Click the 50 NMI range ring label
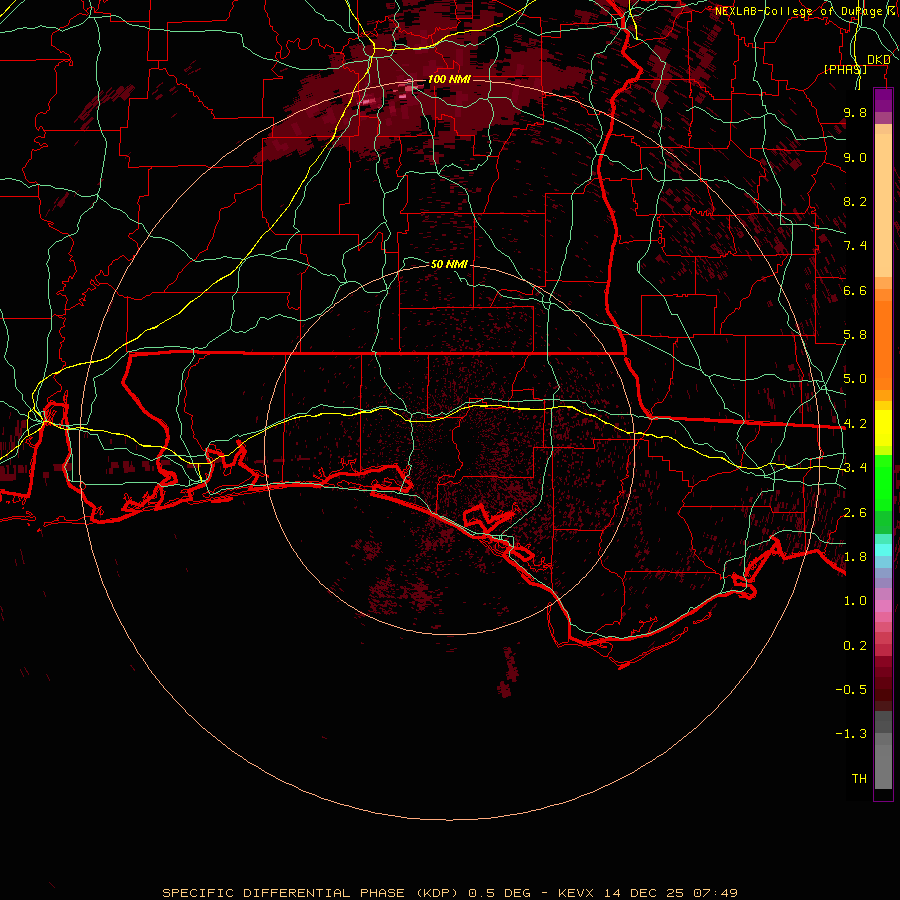 449,264
